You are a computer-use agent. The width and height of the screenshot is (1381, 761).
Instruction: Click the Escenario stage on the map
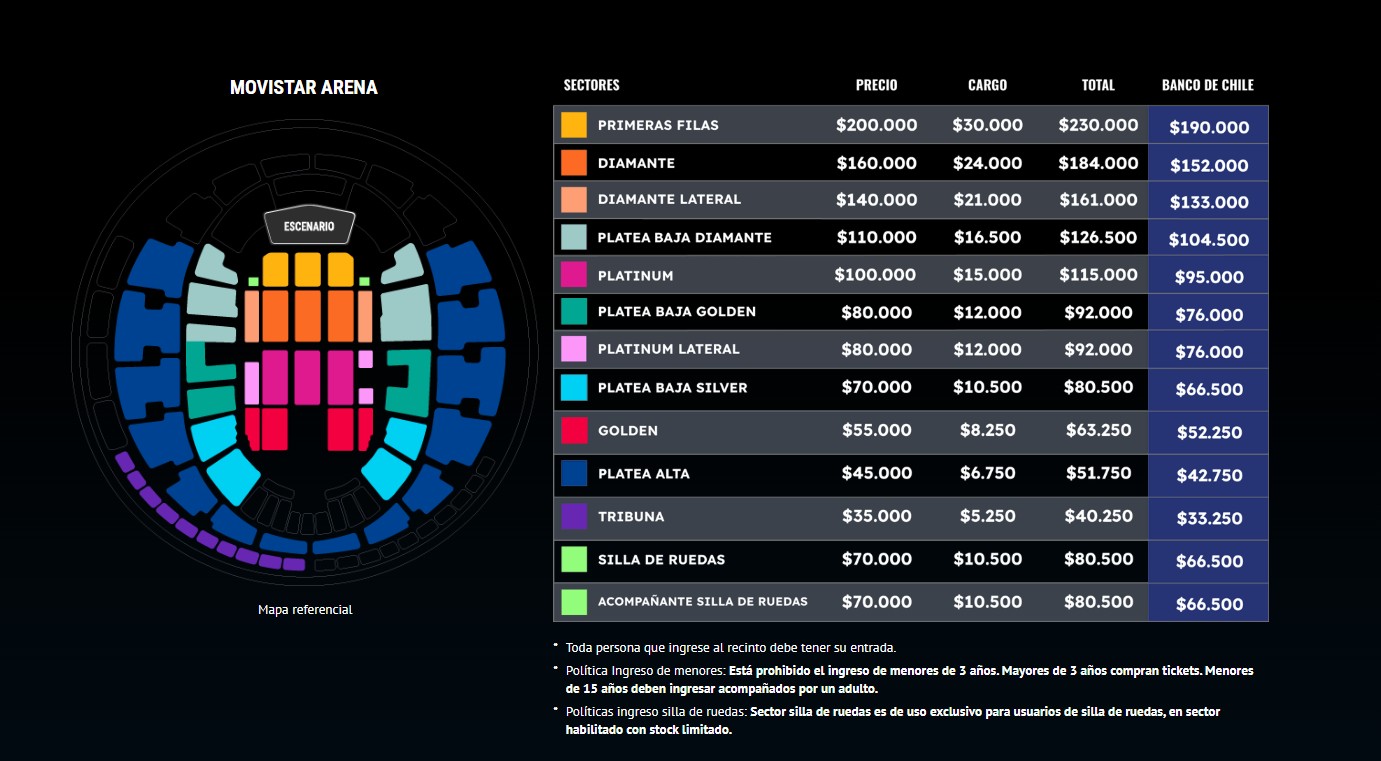click(308, 227)
